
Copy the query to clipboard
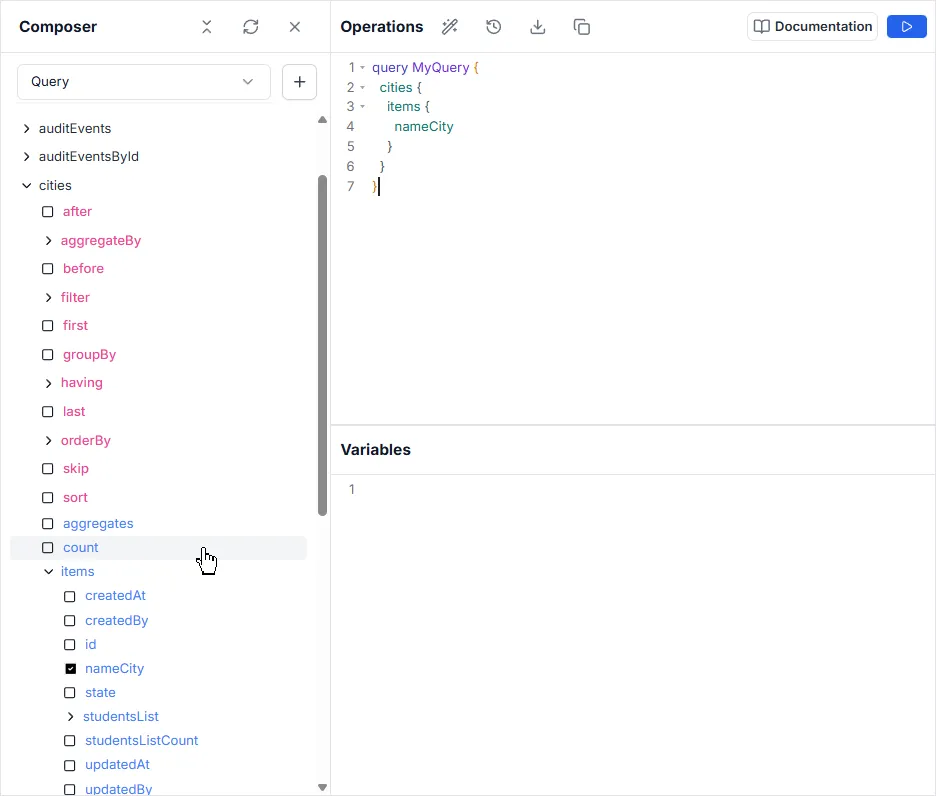(x=581, y=27)
